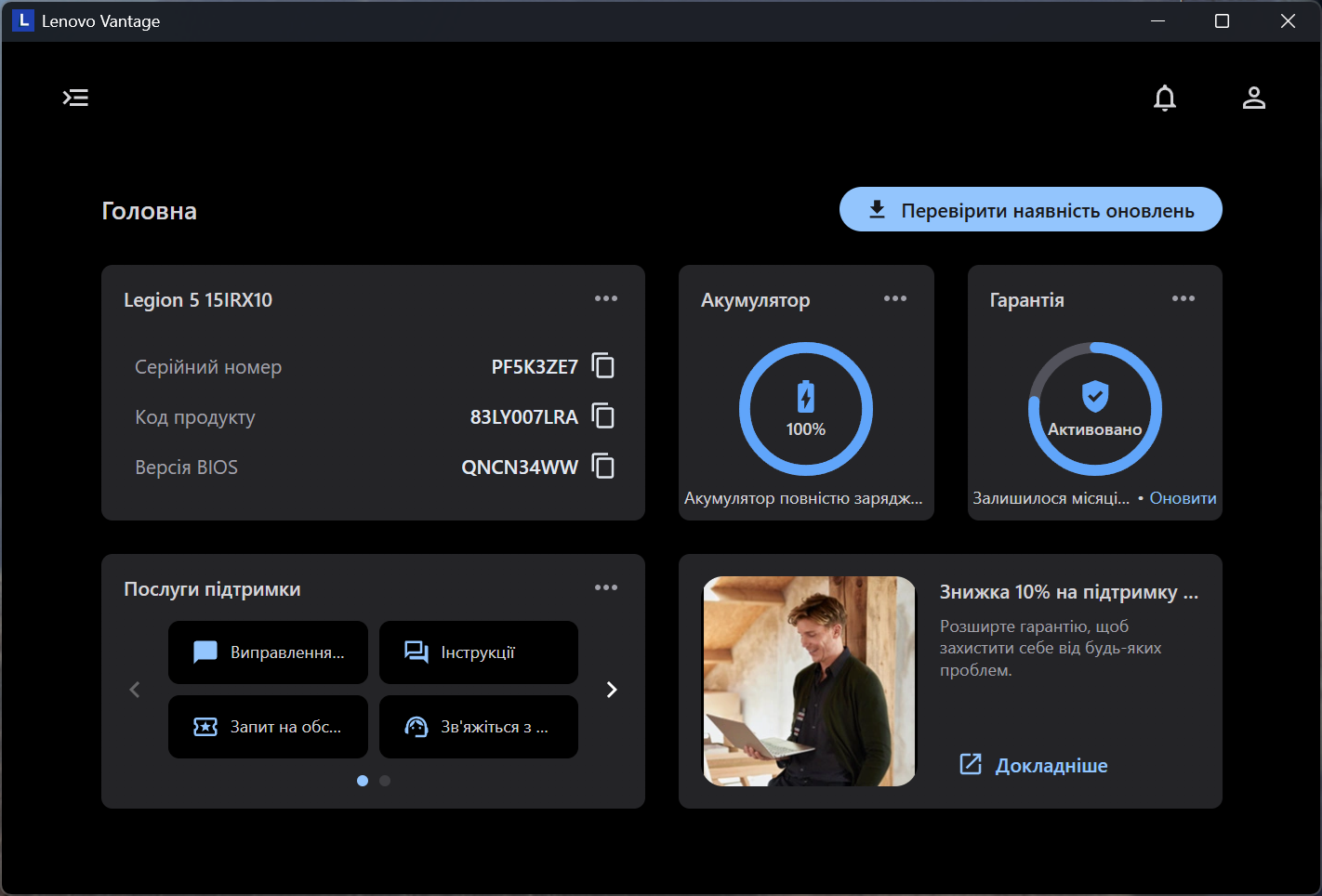This screenshot has width=1322, height=896.
Task: Click Перевірити наявність оновлень button
Action: point(1031,210)
